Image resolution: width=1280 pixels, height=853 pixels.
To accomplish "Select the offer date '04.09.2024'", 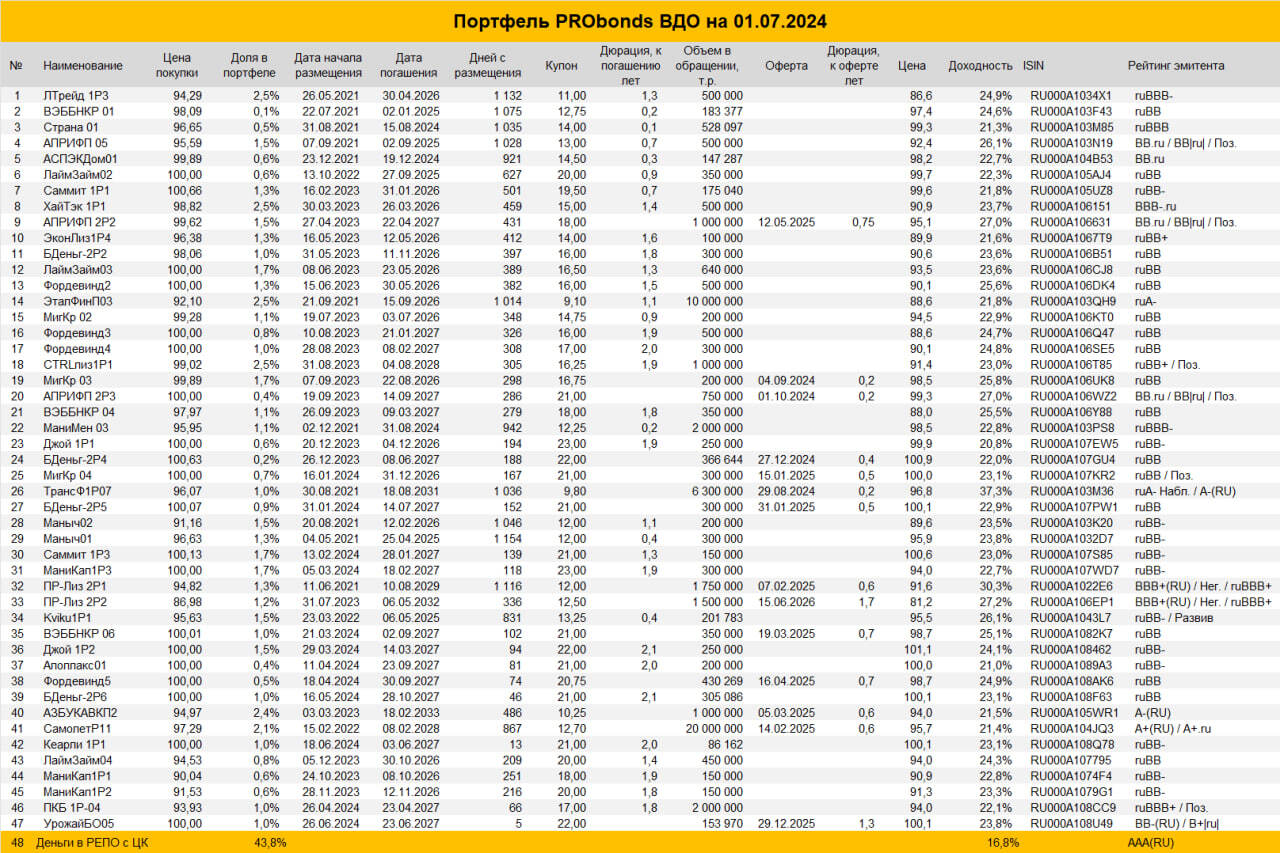I will [786, 380].
